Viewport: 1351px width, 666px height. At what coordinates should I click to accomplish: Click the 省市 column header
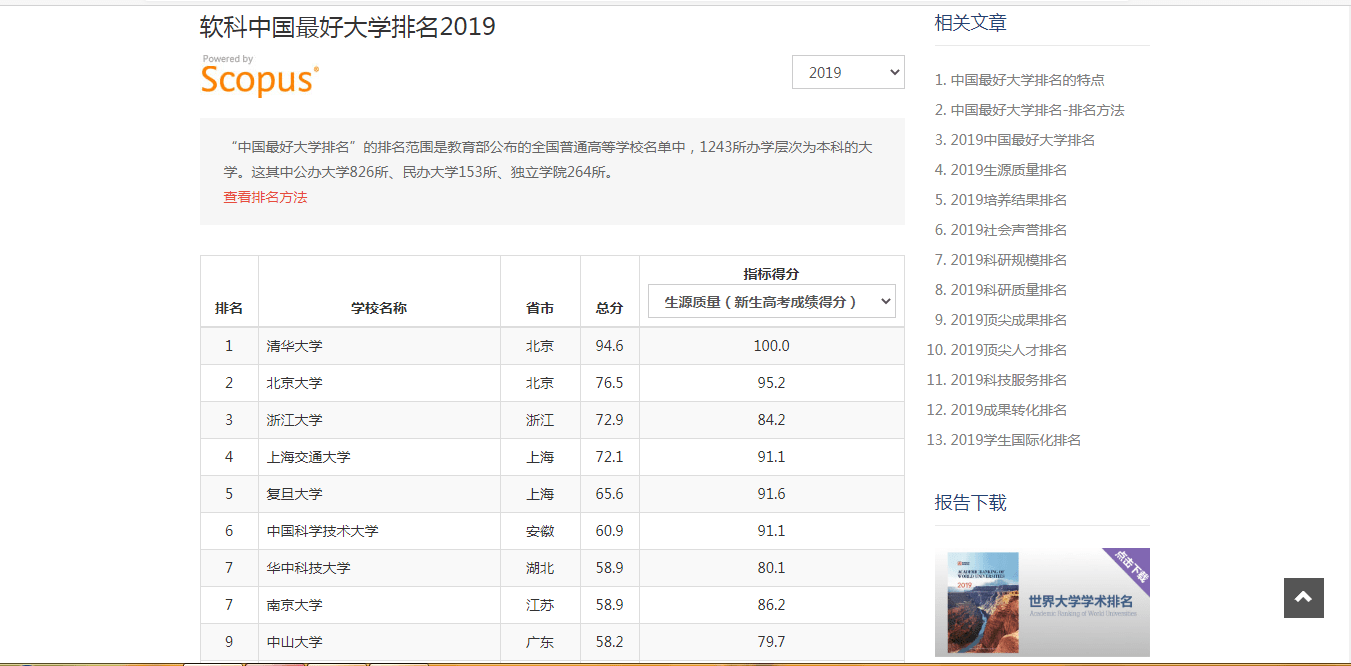pos(540,308)
